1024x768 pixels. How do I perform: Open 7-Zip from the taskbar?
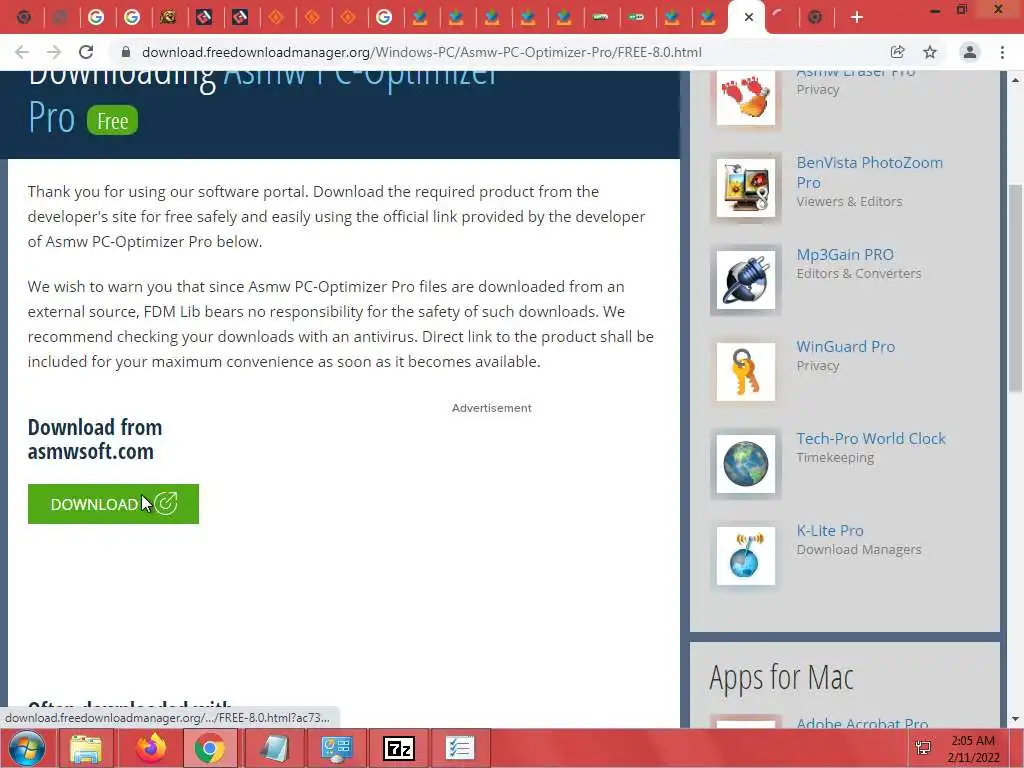point(398,748)
